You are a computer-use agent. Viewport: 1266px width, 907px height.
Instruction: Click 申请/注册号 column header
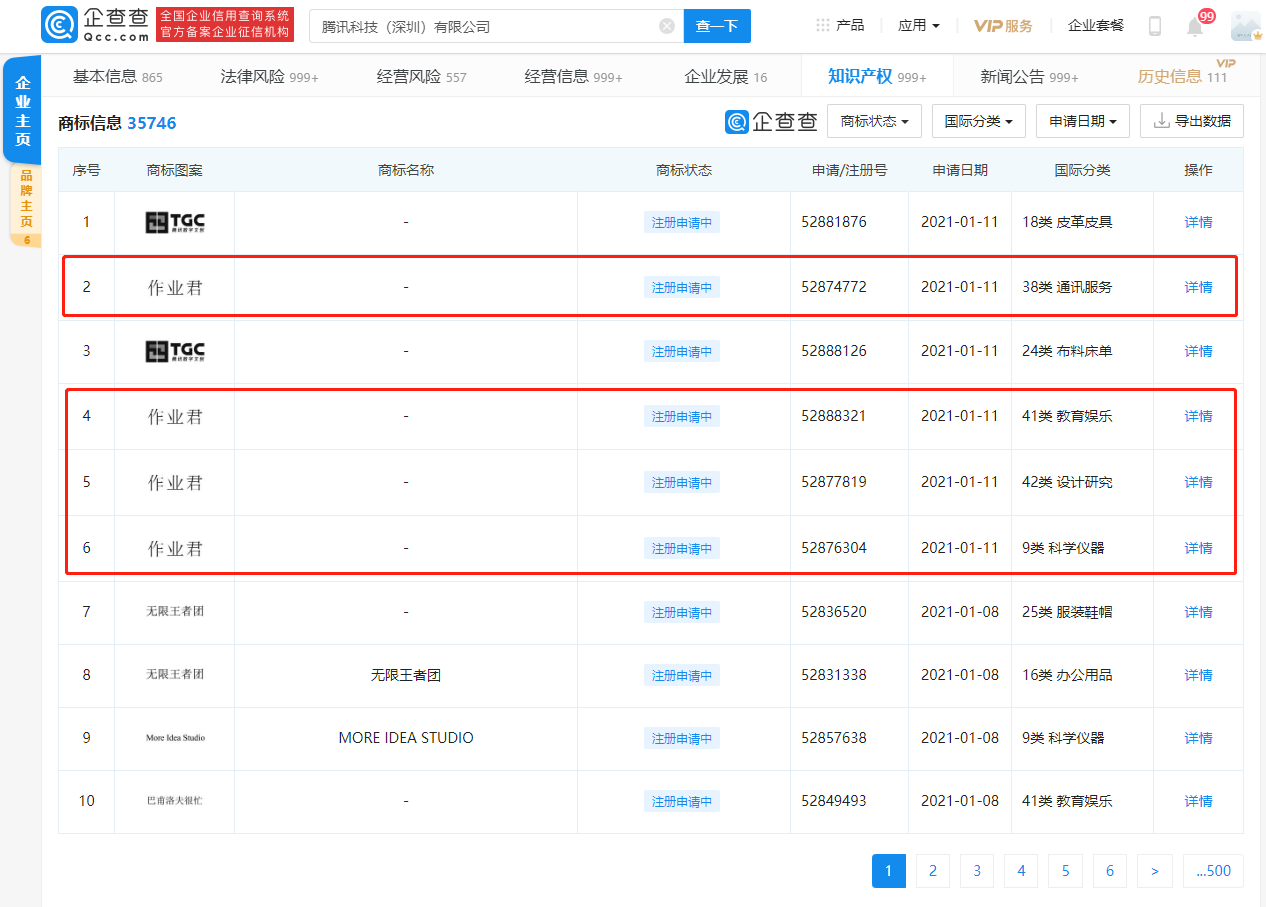click(x=849, y=170)
